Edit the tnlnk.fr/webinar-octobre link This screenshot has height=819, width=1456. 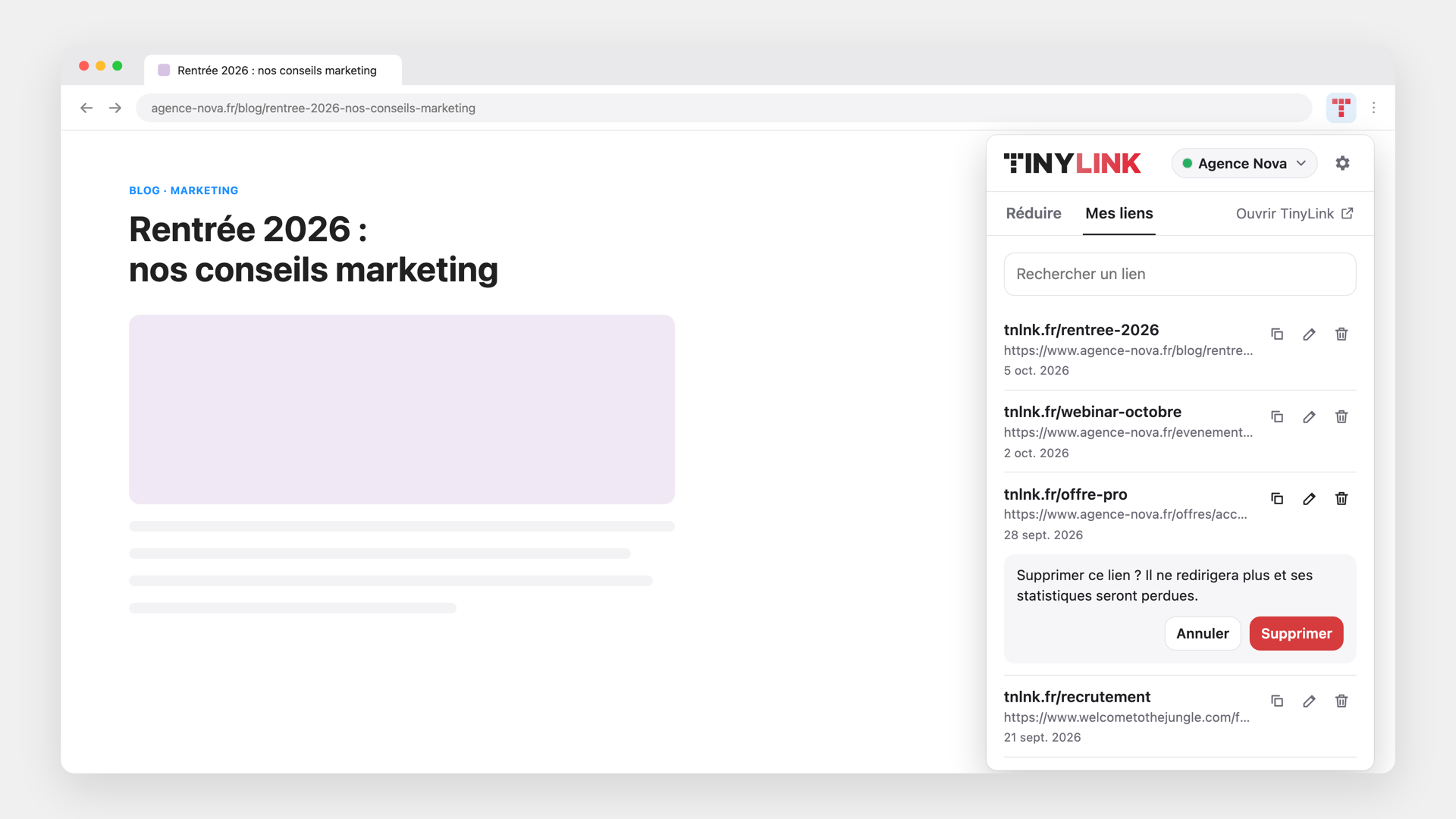[1309, 417]
